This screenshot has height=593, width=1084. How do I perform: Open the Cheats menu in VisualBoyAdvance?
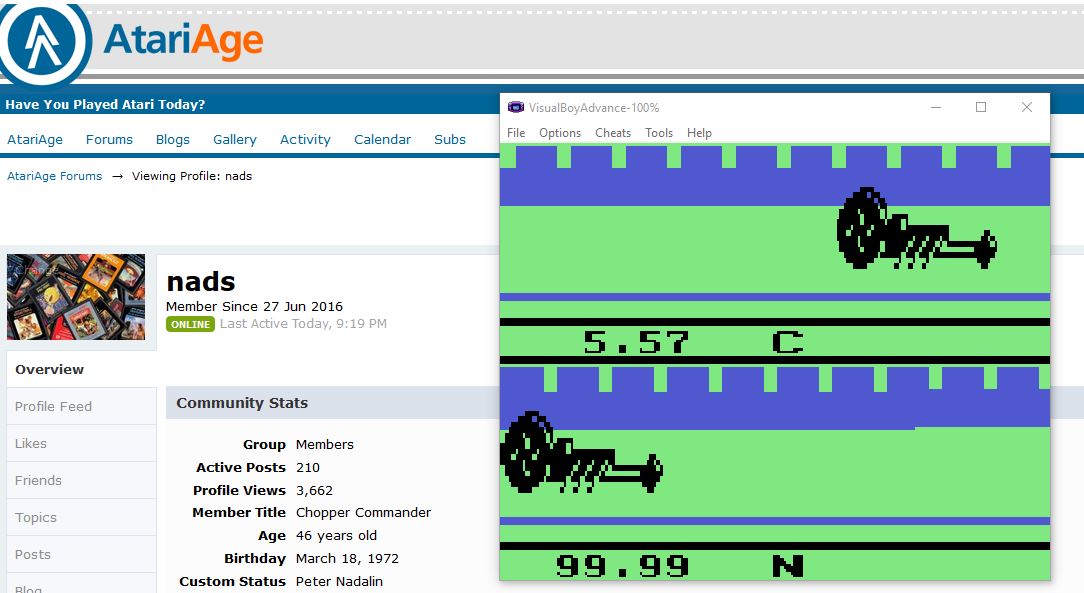613,133
